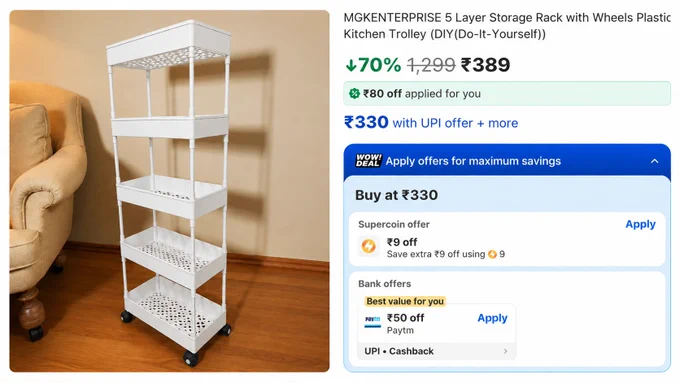Click the ₹80 off applied banner
Screen dimensions: 680x383
point(507,94)
